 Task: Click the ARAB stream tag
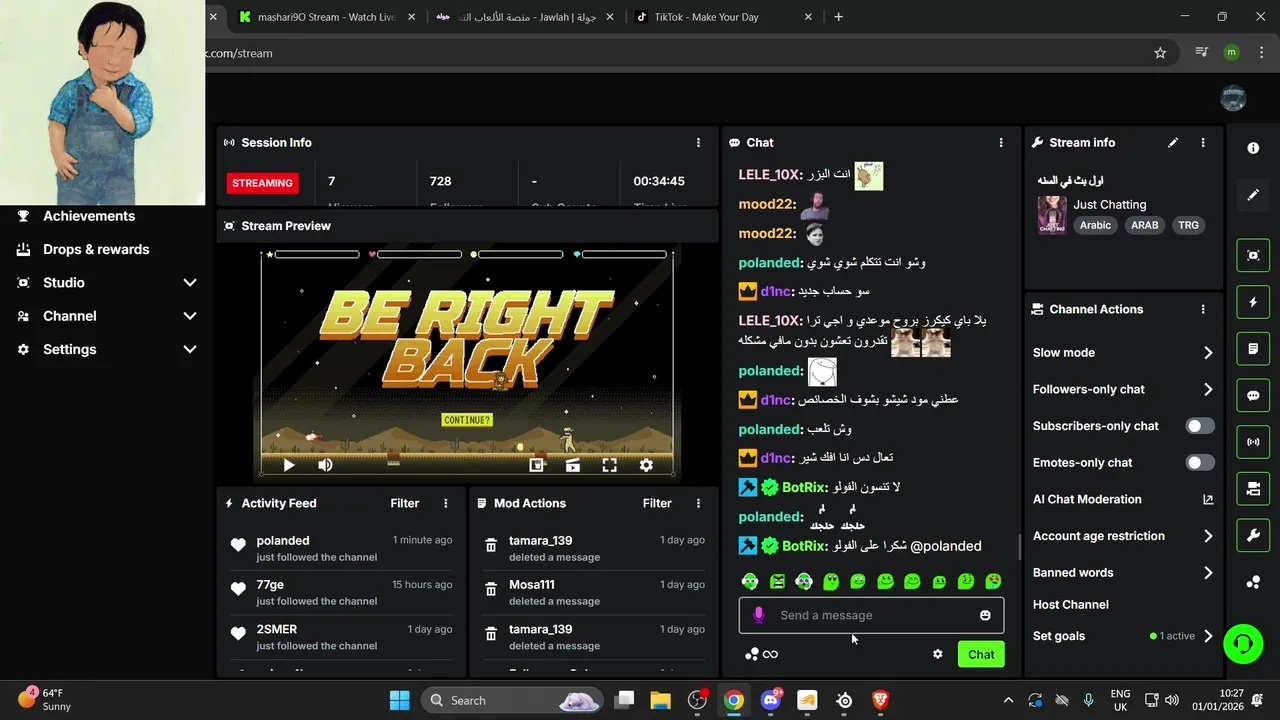(1144, 226)
